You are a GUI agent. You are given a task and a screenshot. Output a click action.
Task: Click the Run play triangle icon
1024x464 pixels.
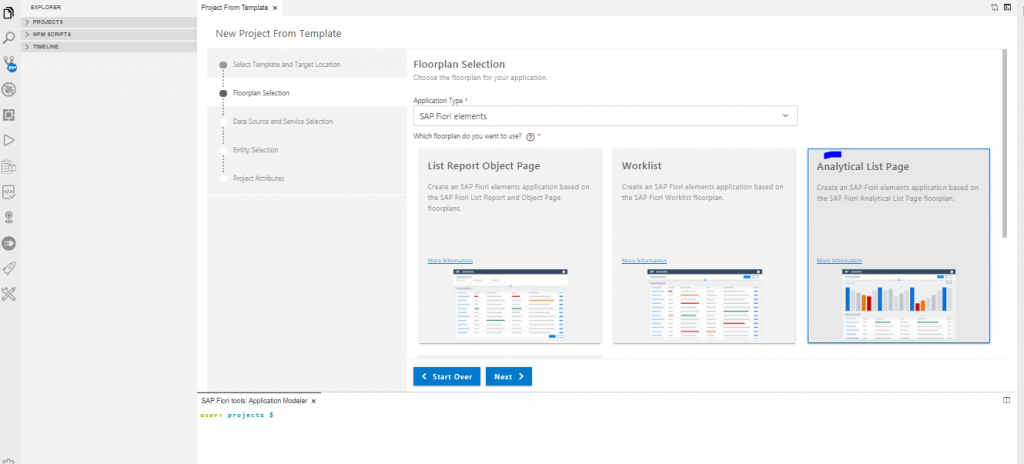click(8, 140)
